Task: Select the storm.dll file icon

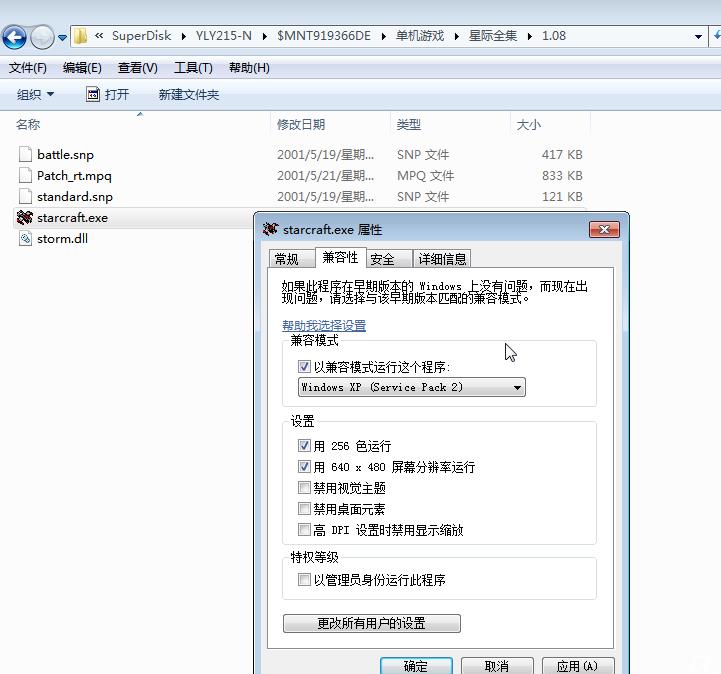Action: click(25, 239)
